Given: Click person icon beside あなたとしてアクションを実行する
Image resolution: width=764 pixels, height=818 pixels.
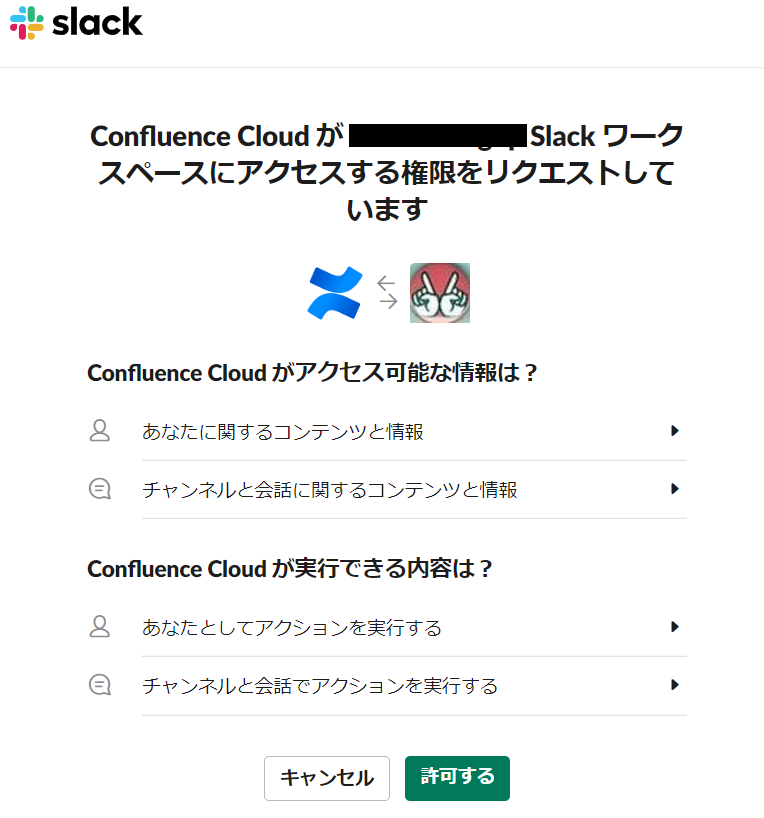Looking at the screenshot, I should coord(100,627).
